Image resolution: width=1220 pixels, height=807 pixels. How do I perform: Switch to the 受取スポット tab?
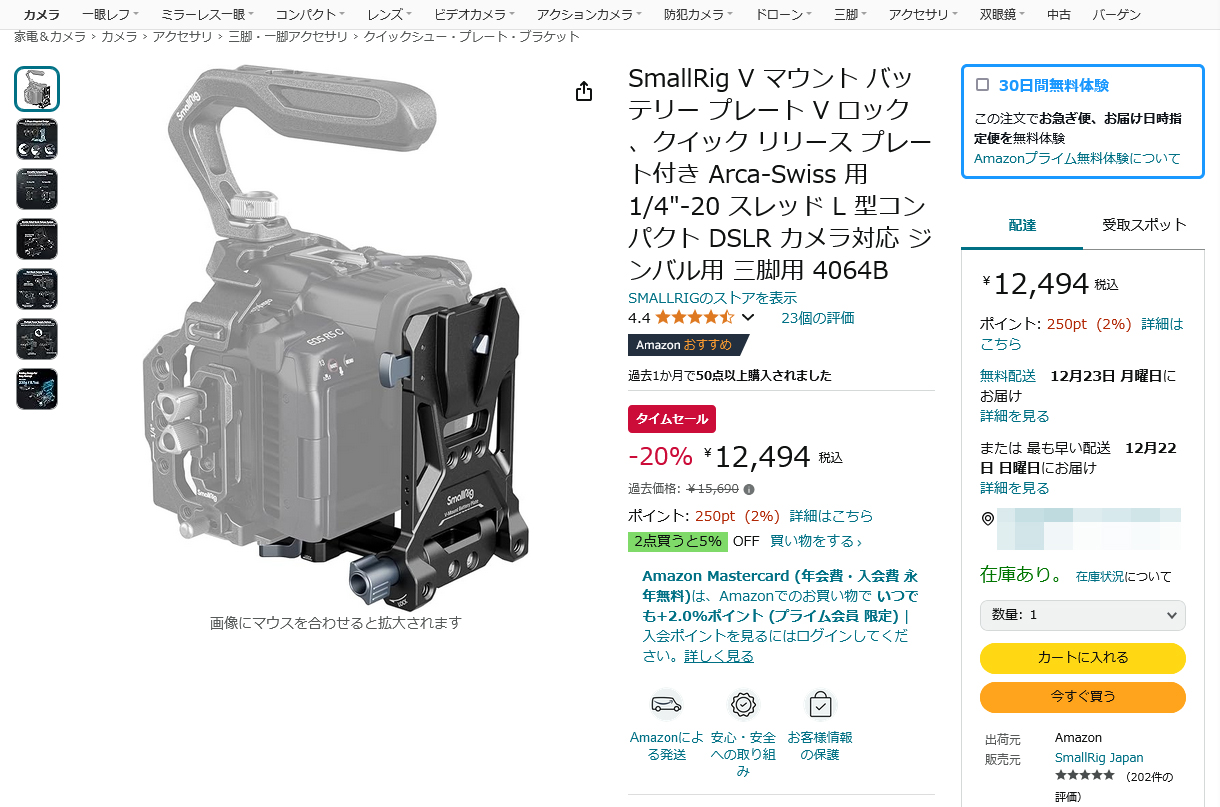[1144, 224]
